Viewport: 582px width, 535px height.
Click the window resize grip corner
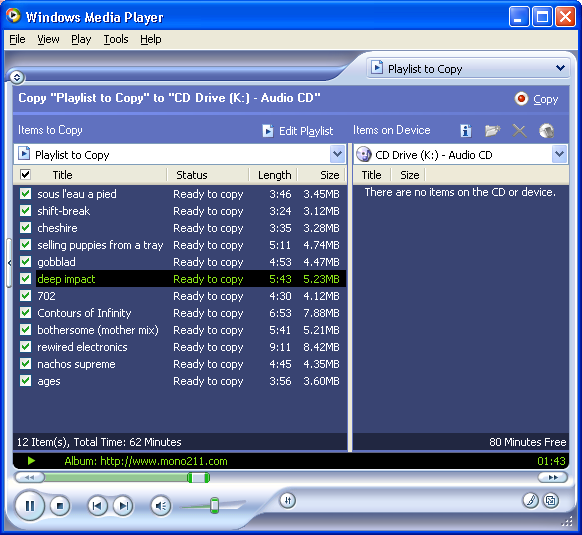(x=566, y=521)
